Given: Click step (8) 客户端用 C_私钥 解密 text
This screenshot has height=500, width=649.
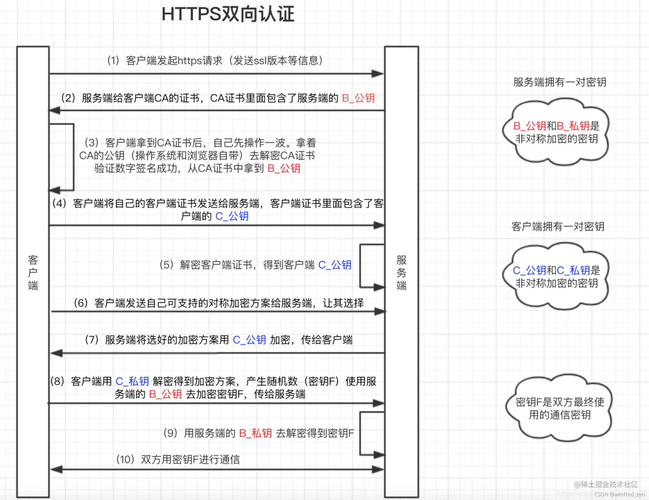Looking at the screenshot, I should pos(213,387).
